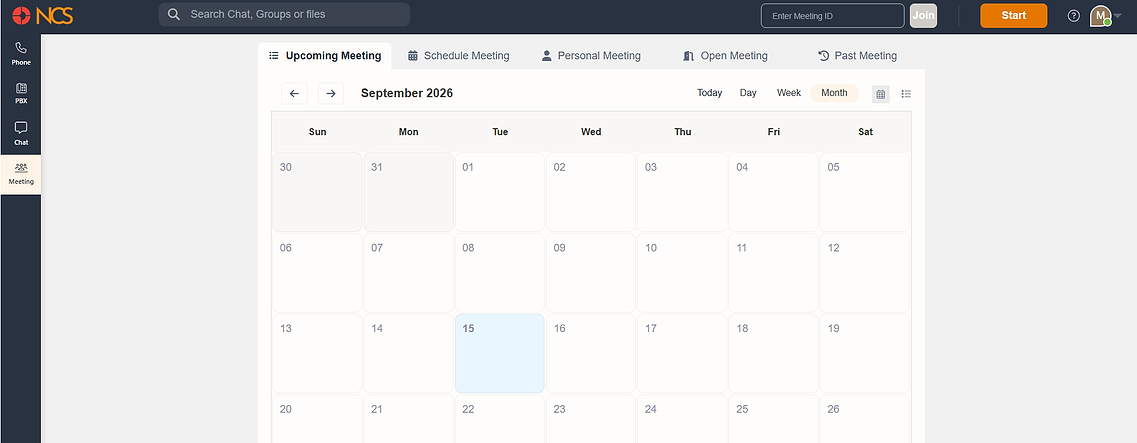Click the Sat column header
1137x443 pixels.
[x=865, y=132]
